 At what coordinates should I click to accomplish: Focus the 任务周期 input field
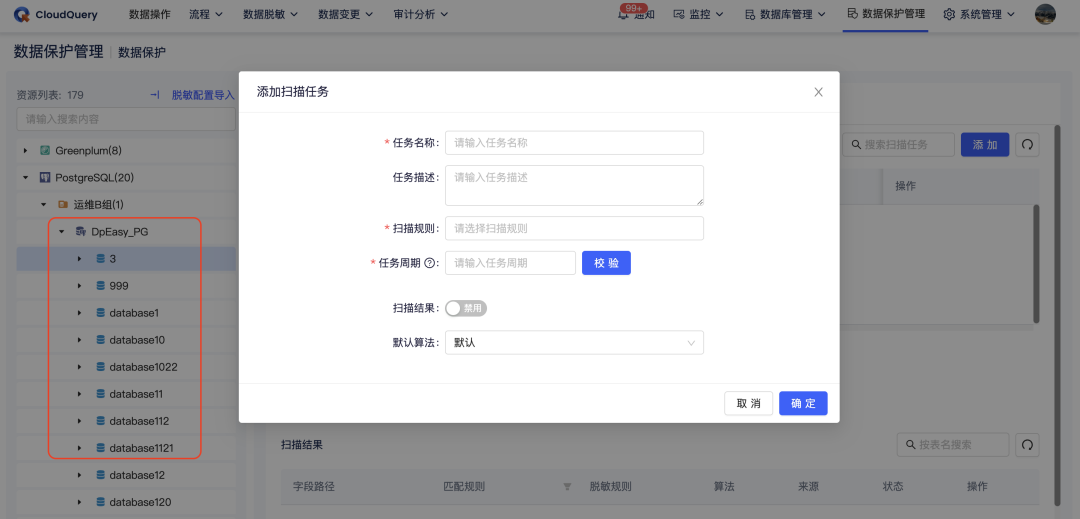[x=510, y=263]
